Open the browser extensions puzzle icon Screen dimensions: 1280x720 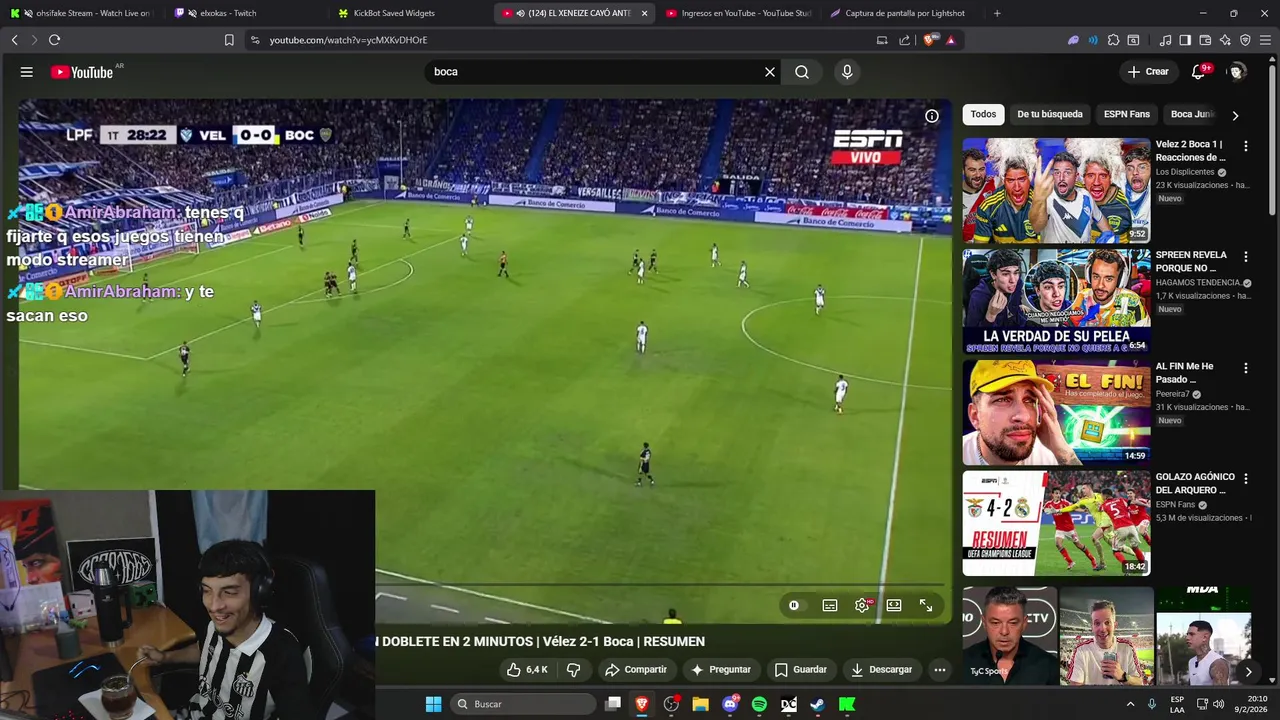[x=1113, y=40]
